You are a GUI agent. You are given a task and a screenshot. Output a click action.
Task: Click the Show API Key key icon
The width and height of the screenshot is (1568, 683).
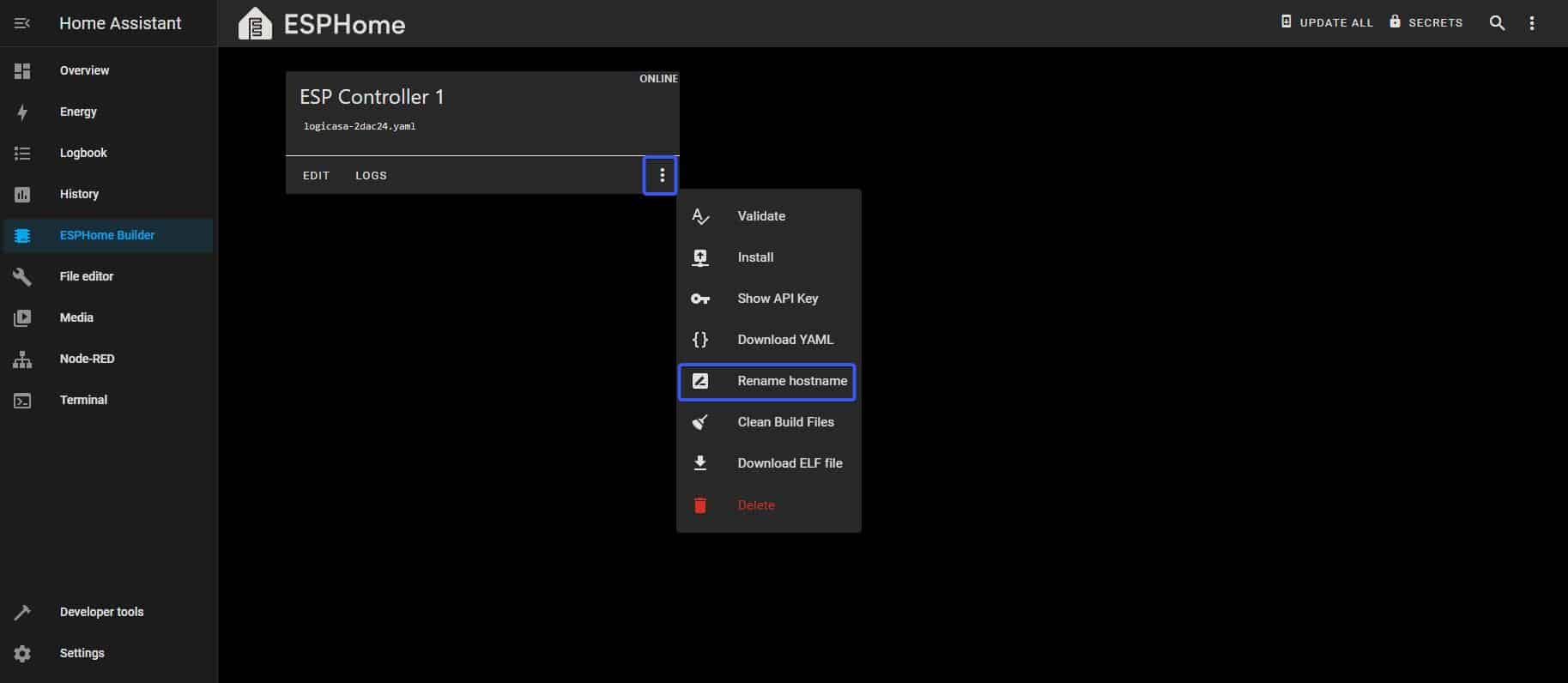pyautogui.click(x=700, y=299)
